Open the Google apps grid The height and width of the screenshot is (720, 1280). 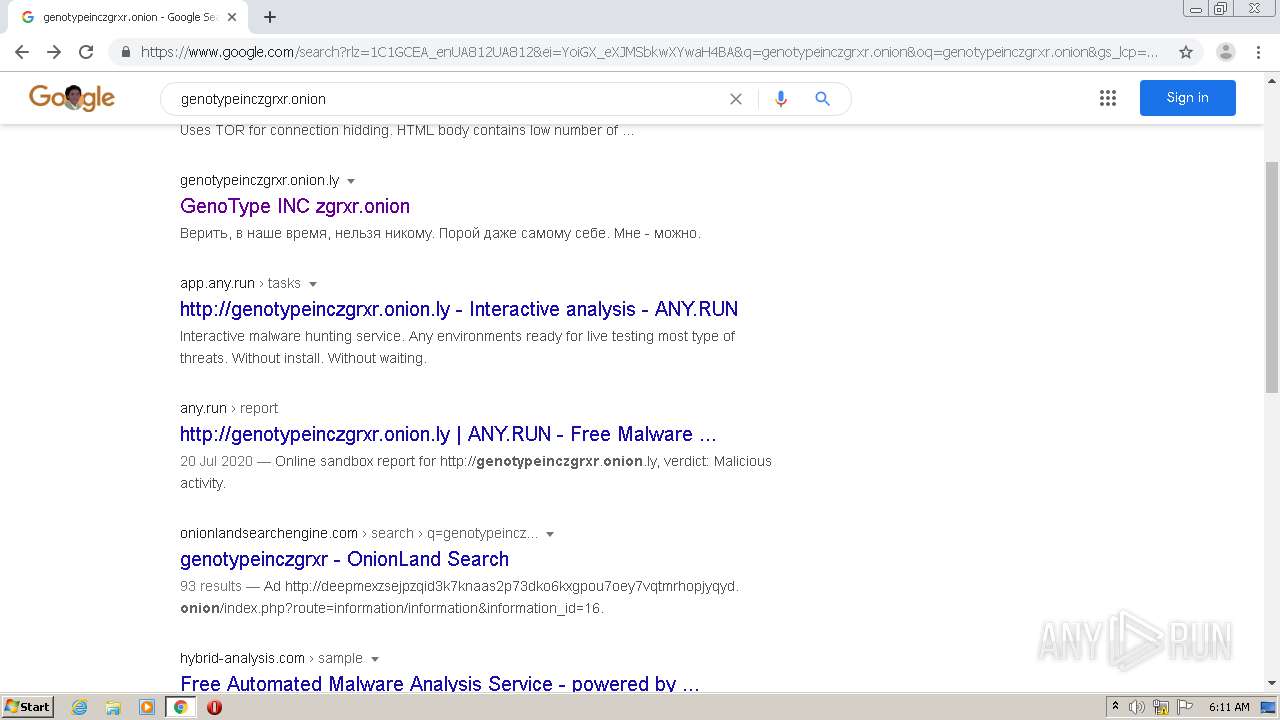point(1108,98)
